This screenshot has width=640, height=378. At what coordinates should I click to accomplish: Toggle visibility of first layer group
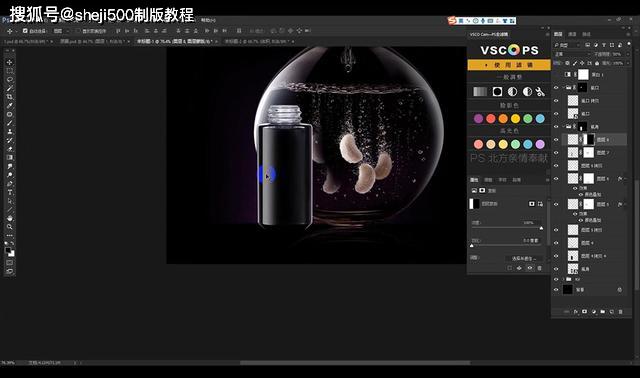(556, 87)
